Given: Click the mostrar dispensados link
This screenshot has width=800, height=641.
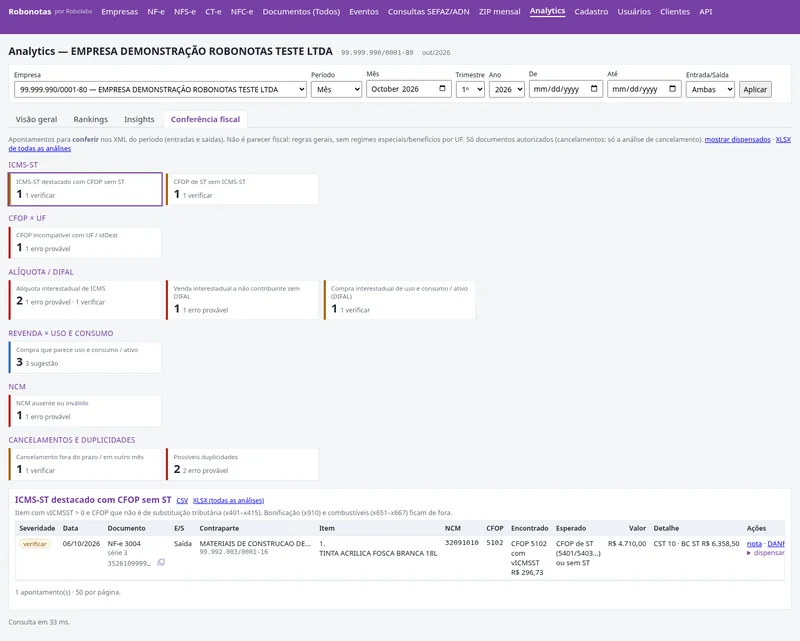Looking at the screenshot, I should click(737, 139).
